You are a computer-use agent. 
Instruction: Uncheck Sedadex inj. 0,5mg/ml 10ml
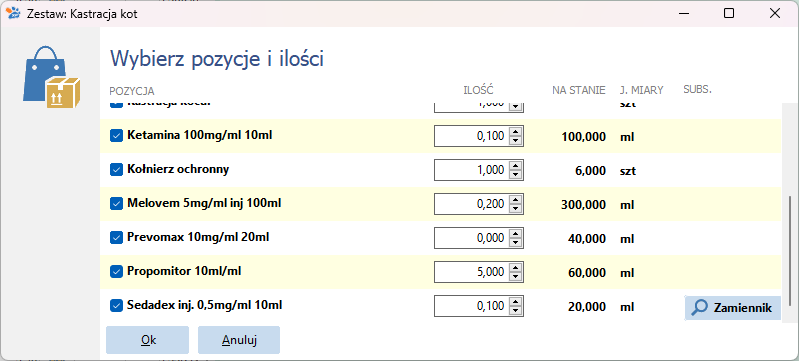117,306
